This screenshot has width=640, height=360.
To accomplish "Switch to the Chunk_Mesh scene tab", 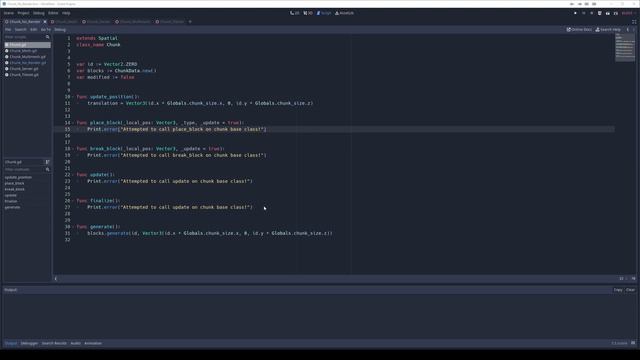I will pyautogui.click(x=64, y=22).
